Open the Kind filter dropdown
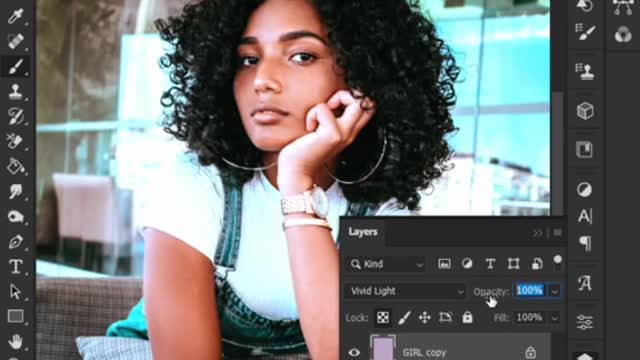640x360 pixels. [386, 264]
